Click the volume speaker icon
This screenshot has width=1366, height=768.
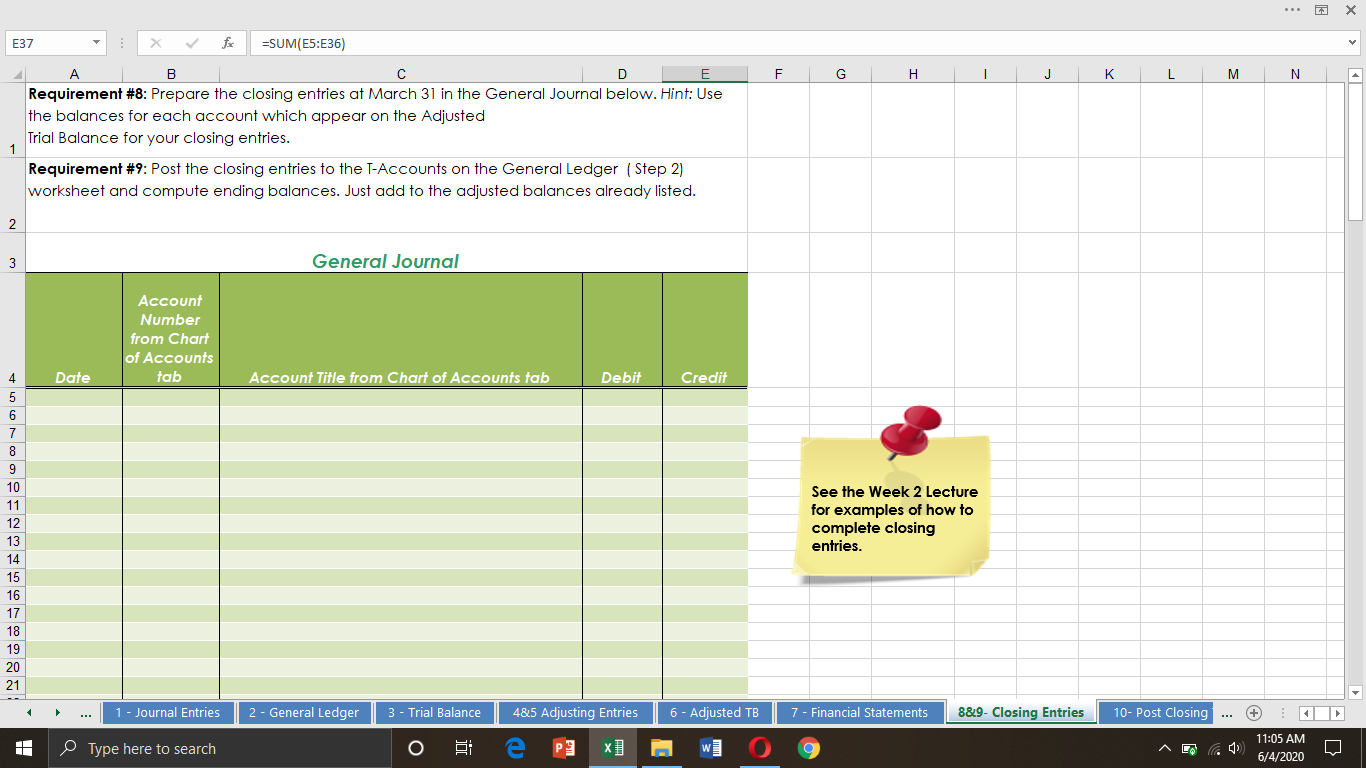click(1236, 749)
